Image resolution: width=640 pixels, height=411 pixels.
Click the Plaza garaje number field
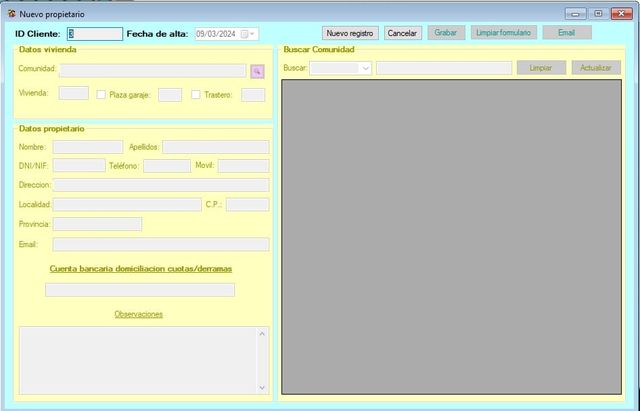170,95
